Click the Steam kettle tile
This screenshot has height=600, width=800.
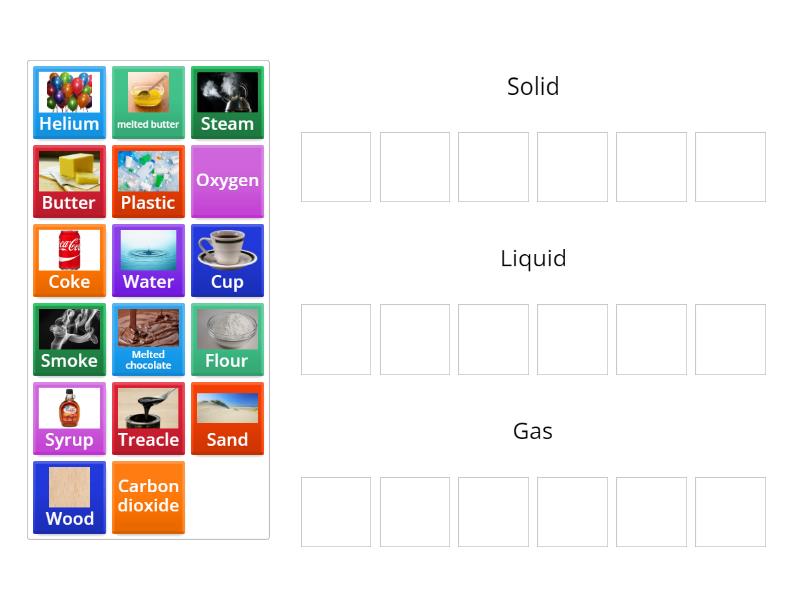(x=227, y=101)
